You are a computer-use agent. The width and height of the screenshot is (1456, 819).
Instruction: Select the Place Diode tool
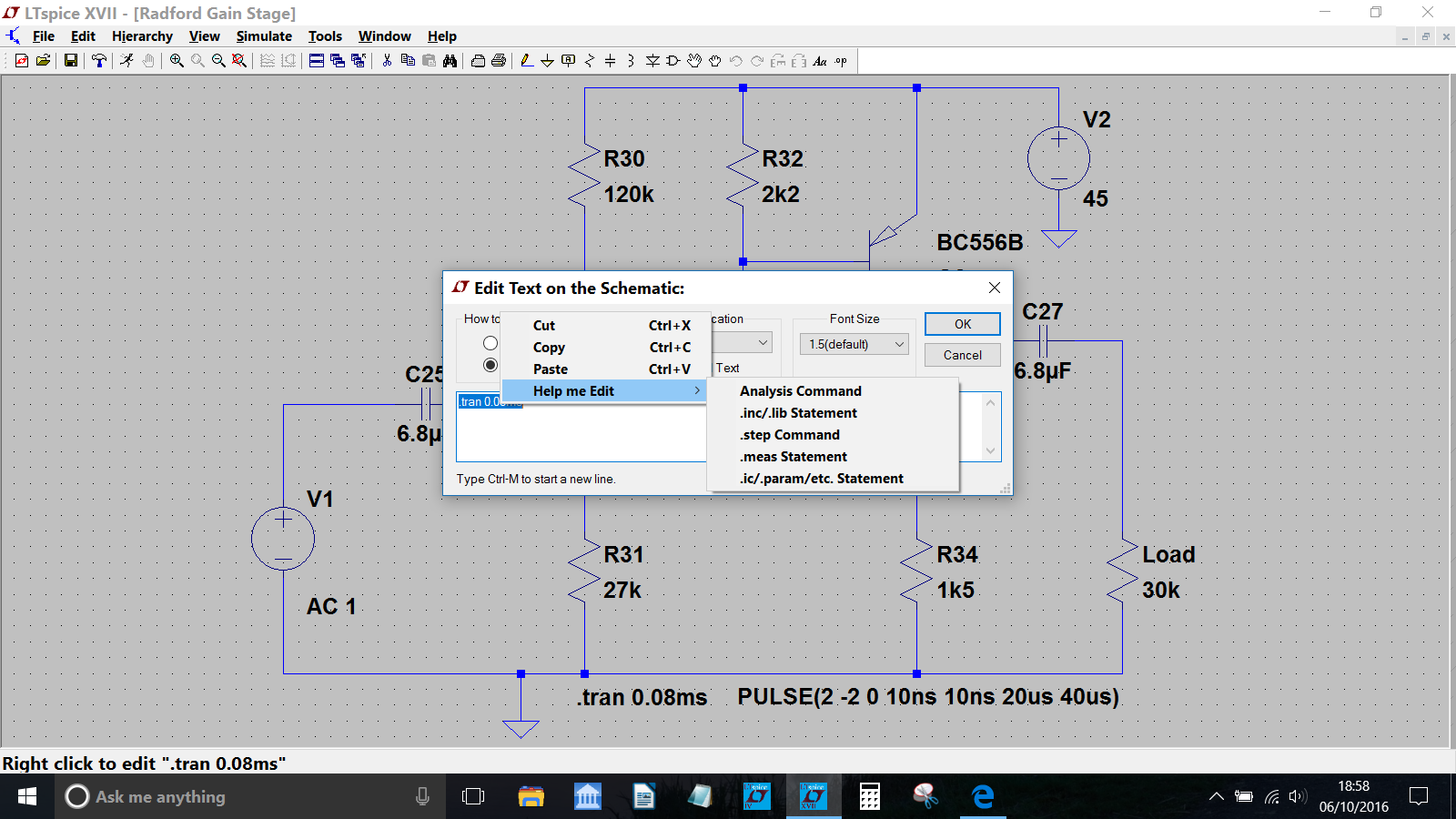[652, 61]
